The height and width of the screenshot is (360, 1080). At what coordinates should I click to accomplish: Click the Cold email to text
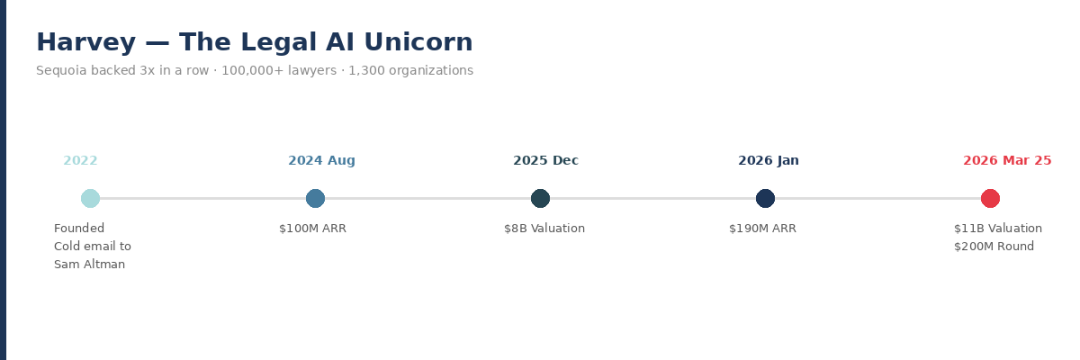[92, 246]
